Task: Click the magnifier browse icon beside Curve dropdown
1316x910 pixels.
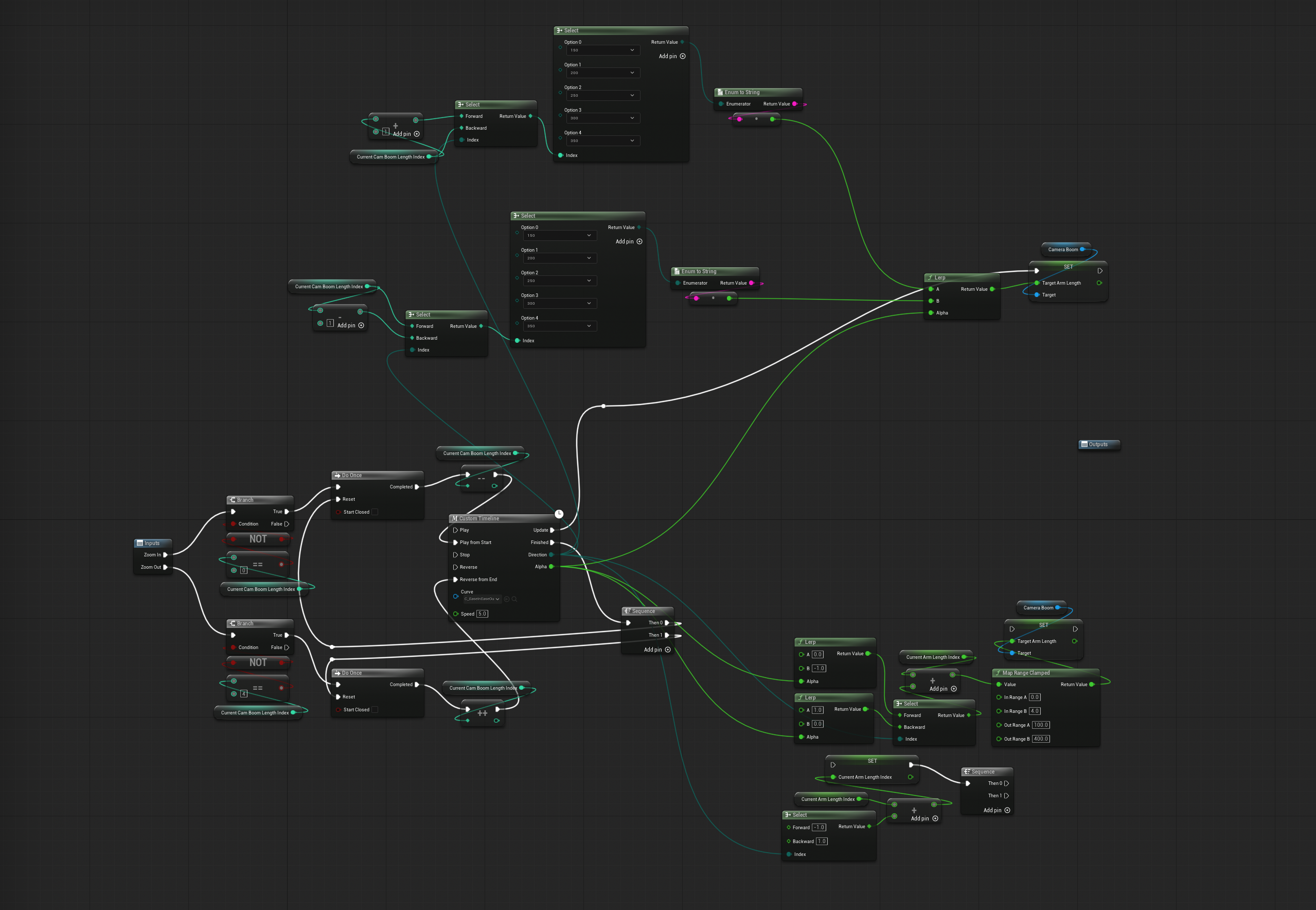Action: tap(514, 599)
